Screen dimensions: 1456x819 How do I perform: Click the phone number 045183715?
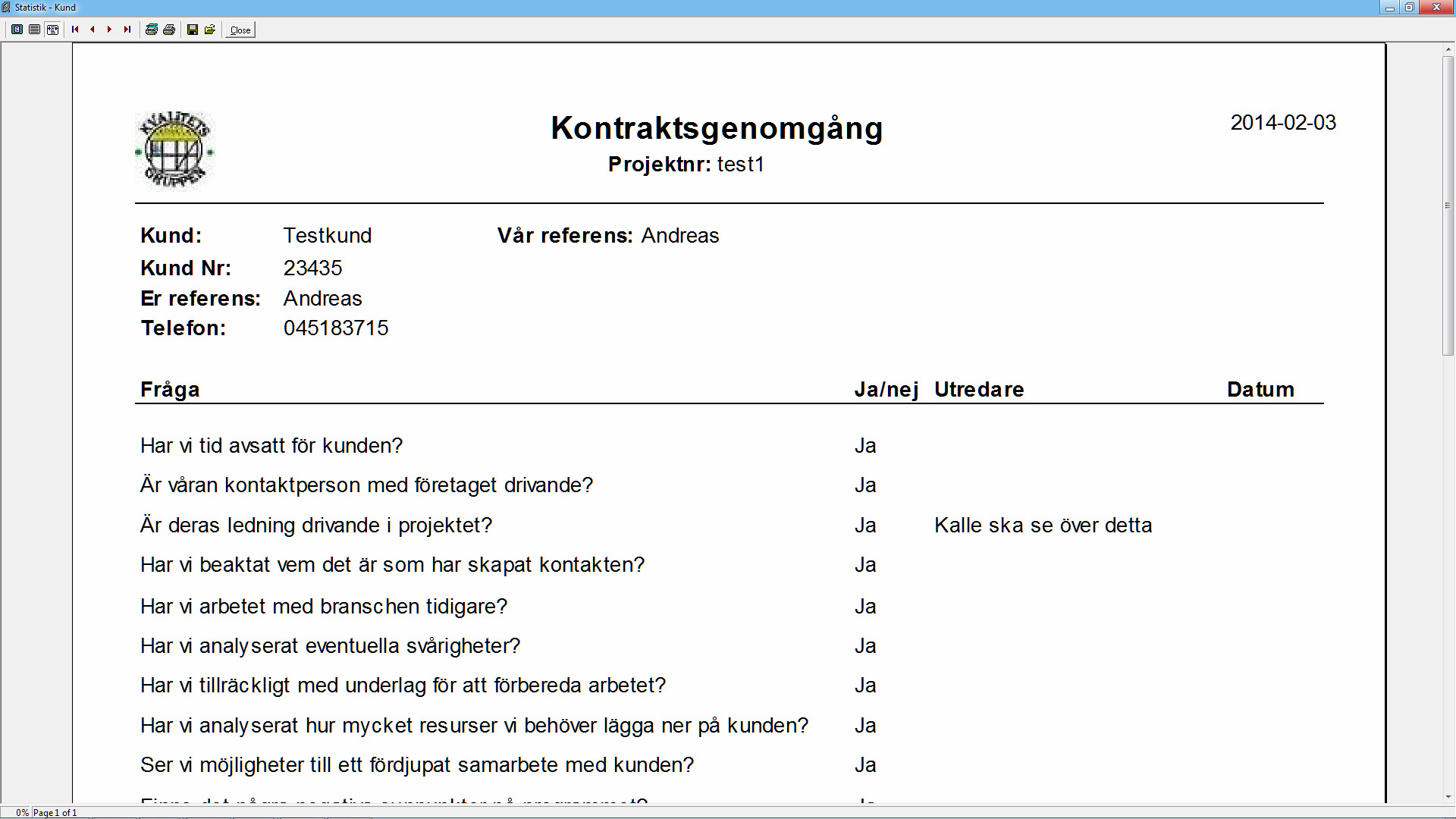(336, 328)
